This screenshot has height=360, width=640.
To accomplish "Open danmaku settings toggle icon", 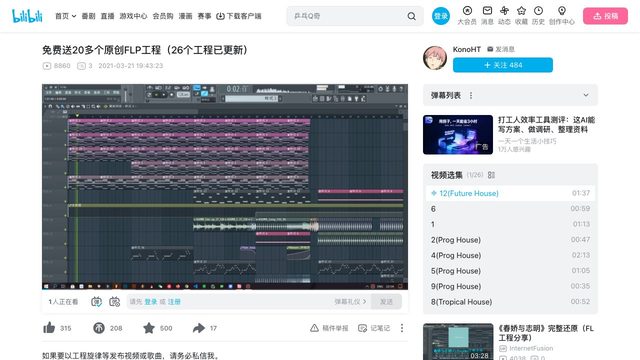I will (115, 302).
